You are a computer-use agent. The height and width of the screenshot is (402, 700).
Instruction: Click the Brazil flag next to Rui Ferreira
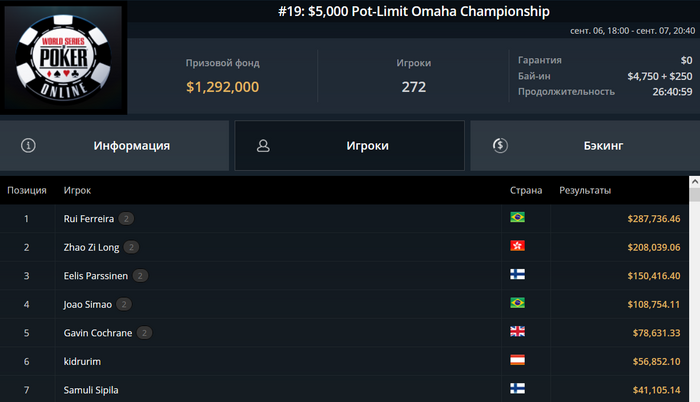coord(517,217)
